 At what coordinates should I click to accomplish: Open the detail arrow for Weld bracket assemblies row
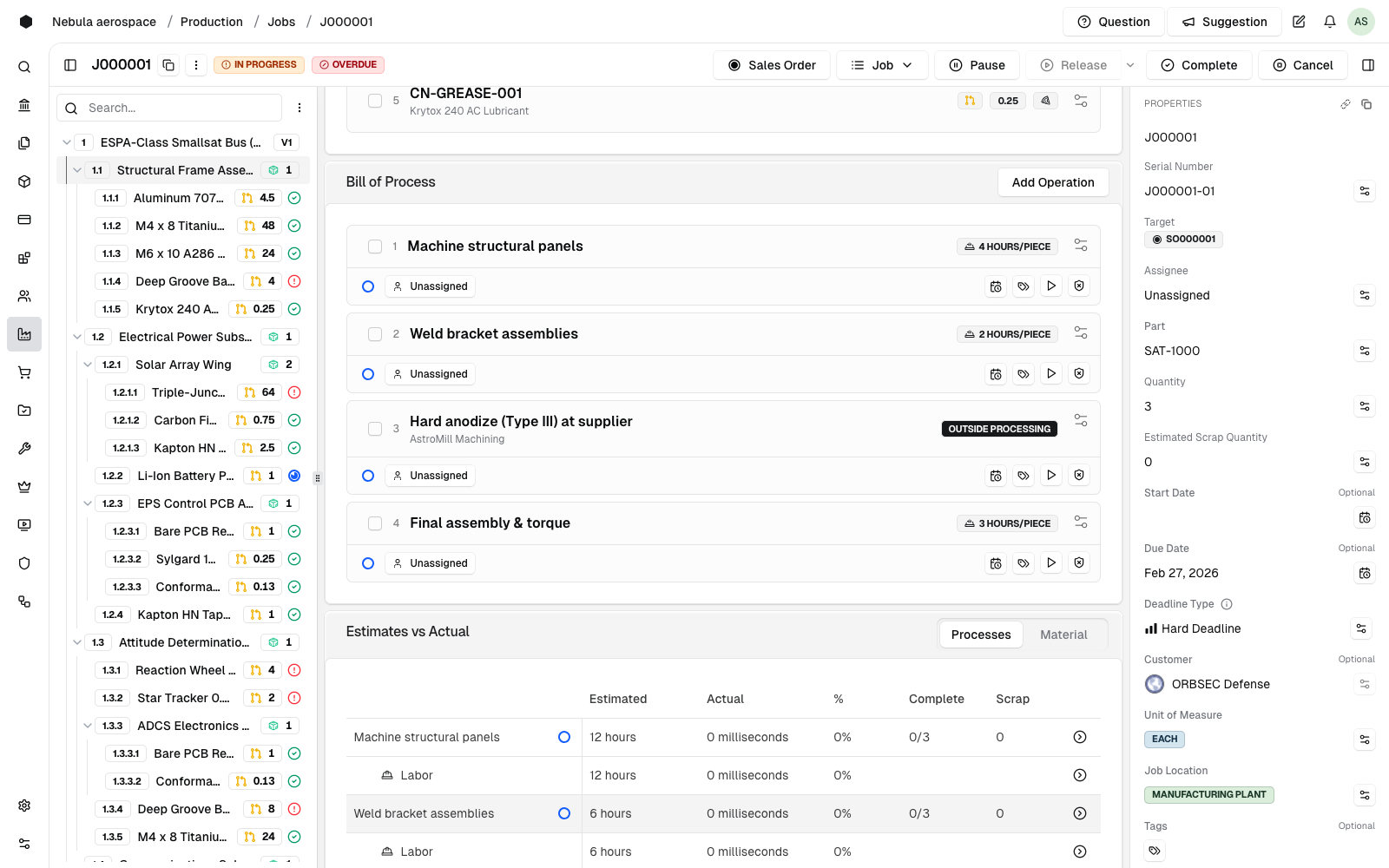[x=1080, y=813]
